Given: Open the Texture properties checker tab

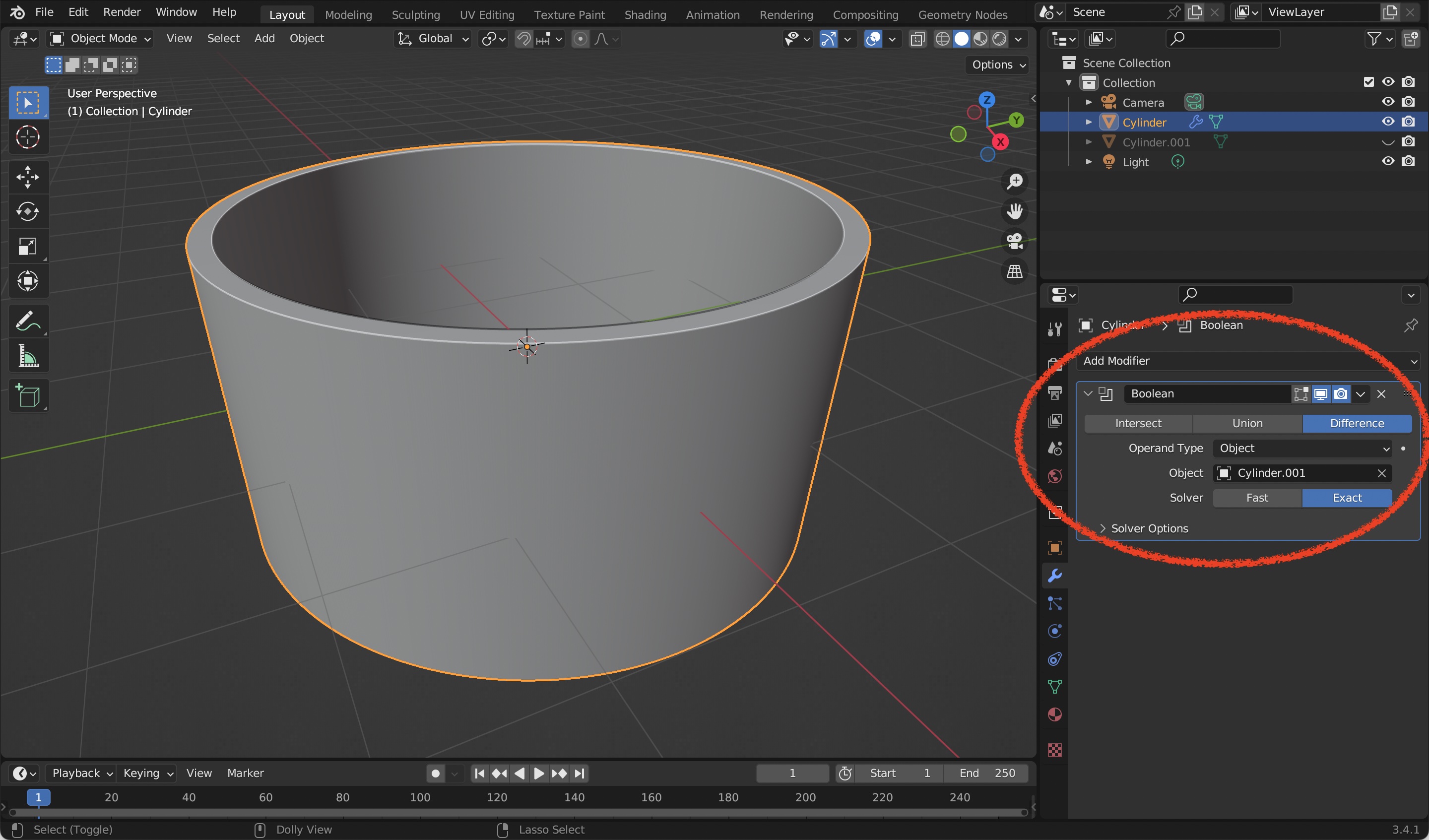Looking at the screenshot, I should click(x=1055, y=750).
